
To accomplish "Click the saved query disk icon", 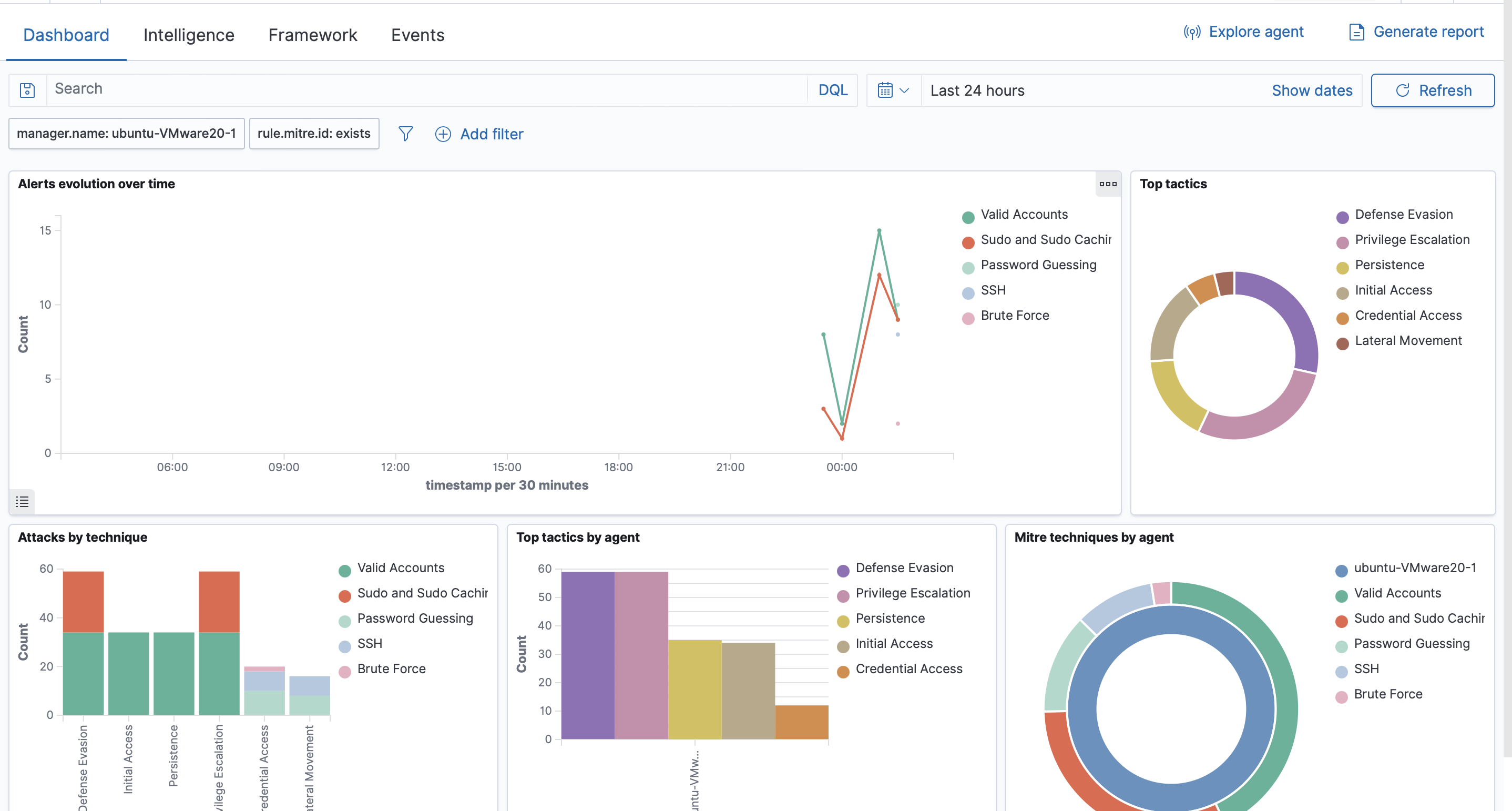I will [x=27, y=90].
